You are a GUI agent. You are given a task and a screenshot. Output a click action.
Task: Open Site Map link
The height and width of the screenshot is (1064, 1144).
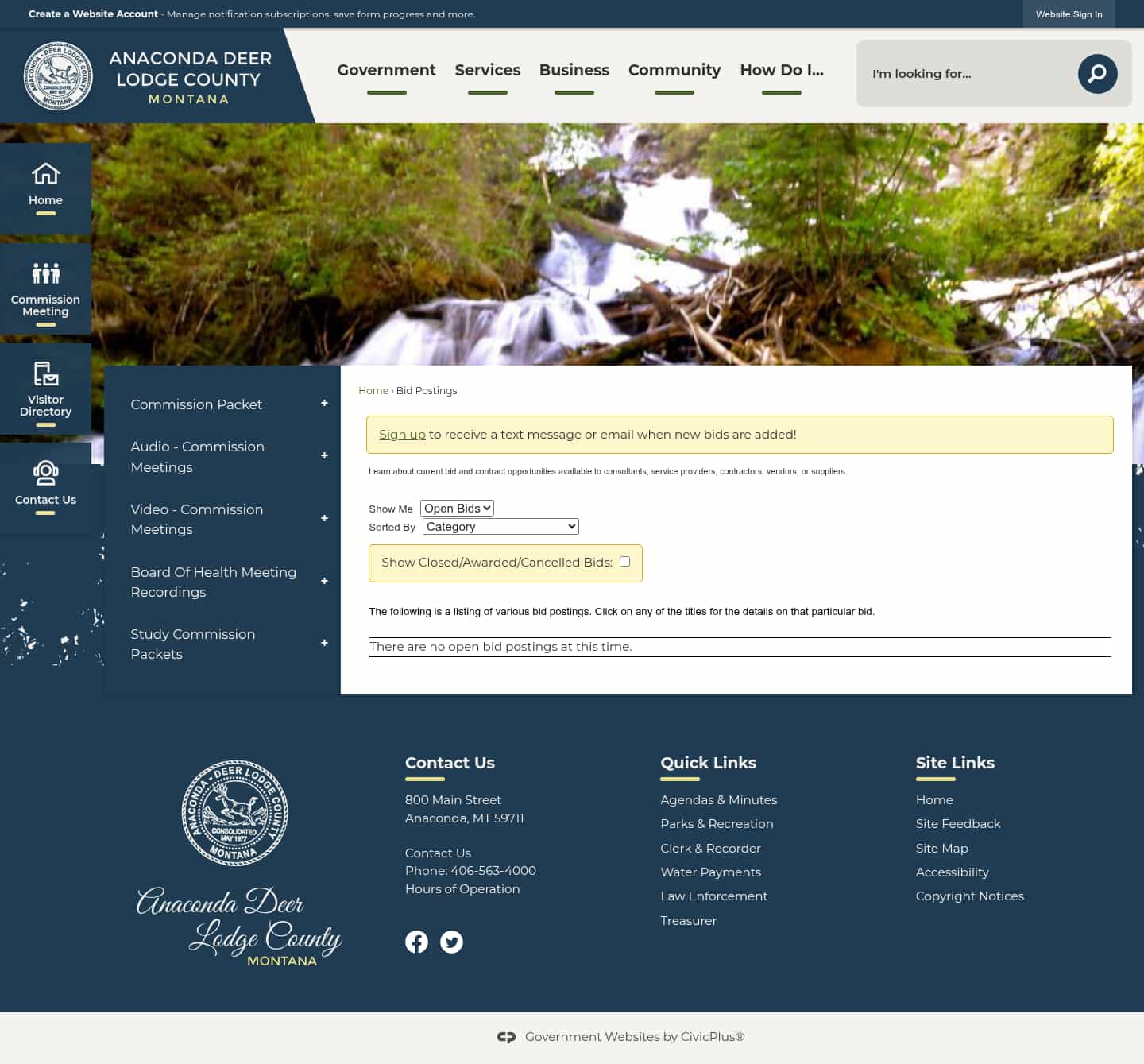click(x=941, y=849)
